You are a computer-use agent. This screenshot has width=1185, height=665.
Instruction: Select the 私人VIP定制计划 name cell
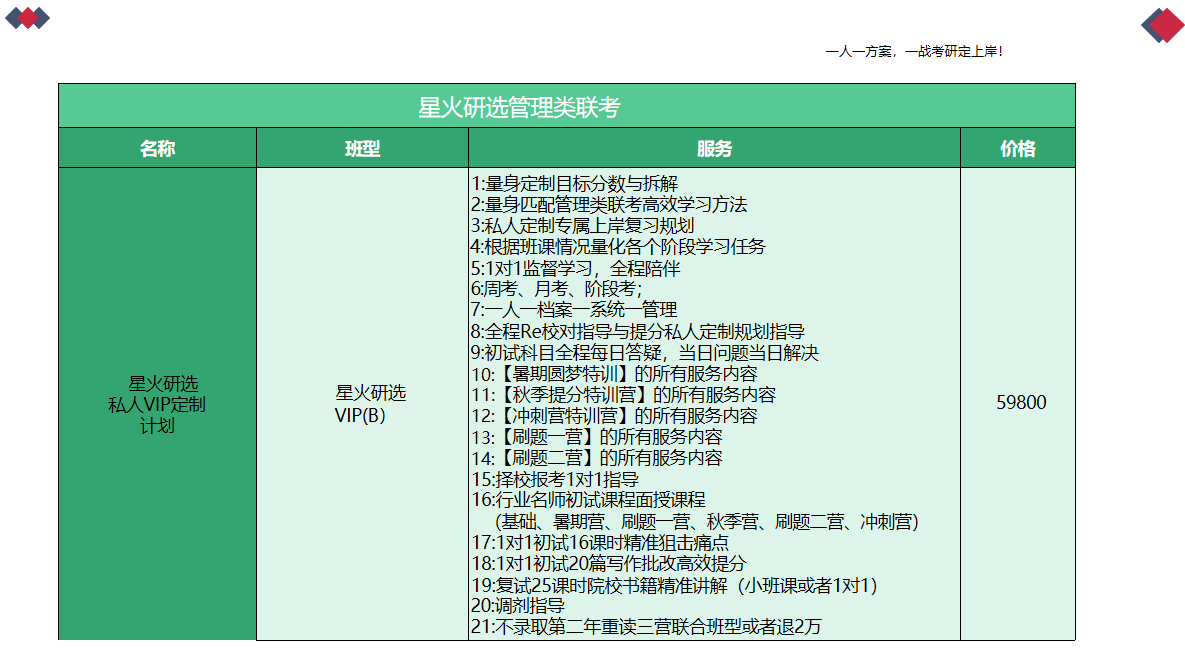click(x=157, y=405)
